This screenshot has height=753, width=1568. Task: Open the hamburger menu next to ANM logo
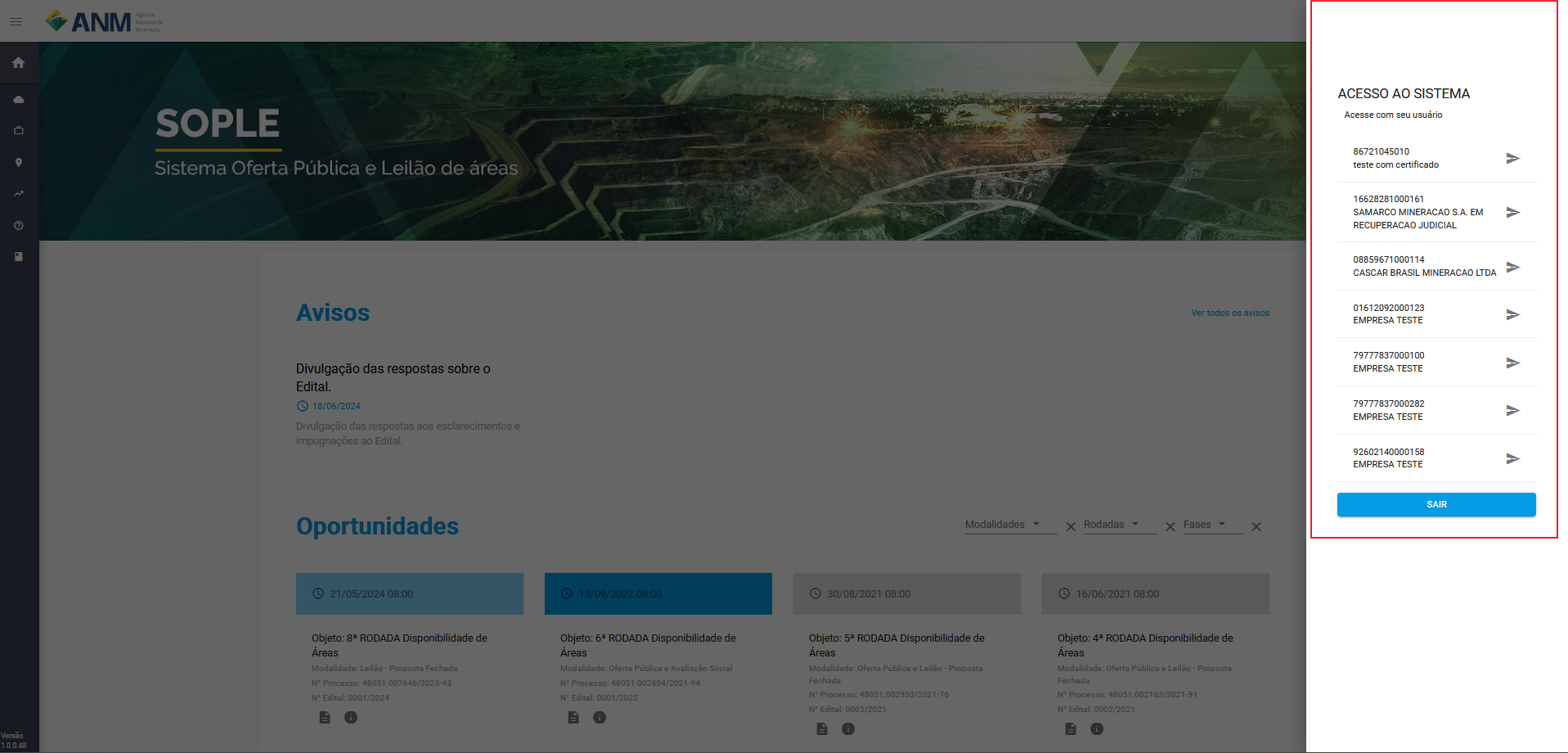click(x=16, y=22)
